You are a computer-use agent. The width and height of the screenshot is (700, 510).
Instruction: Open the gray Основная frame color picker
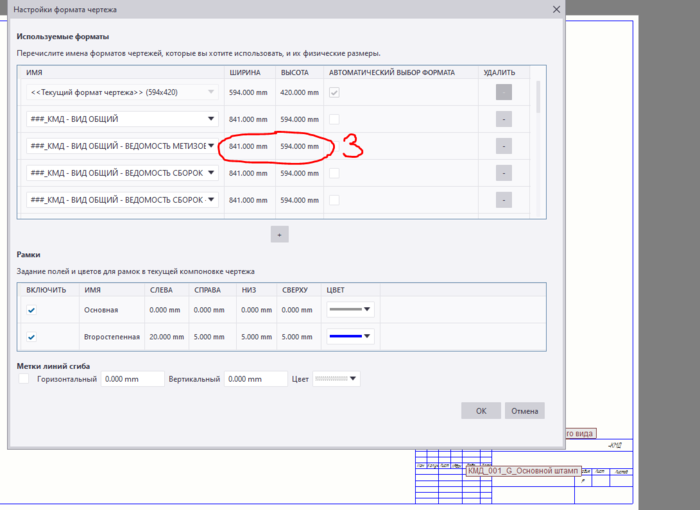350,309
